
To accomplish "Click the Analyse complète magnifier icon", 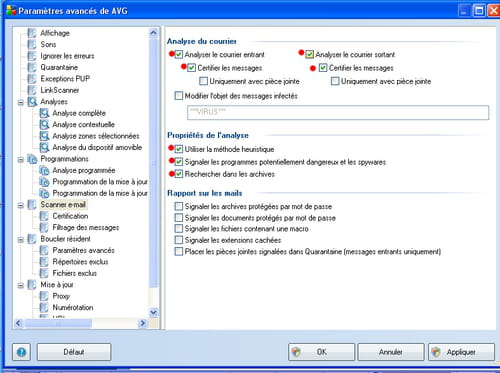I will point(44,113).
